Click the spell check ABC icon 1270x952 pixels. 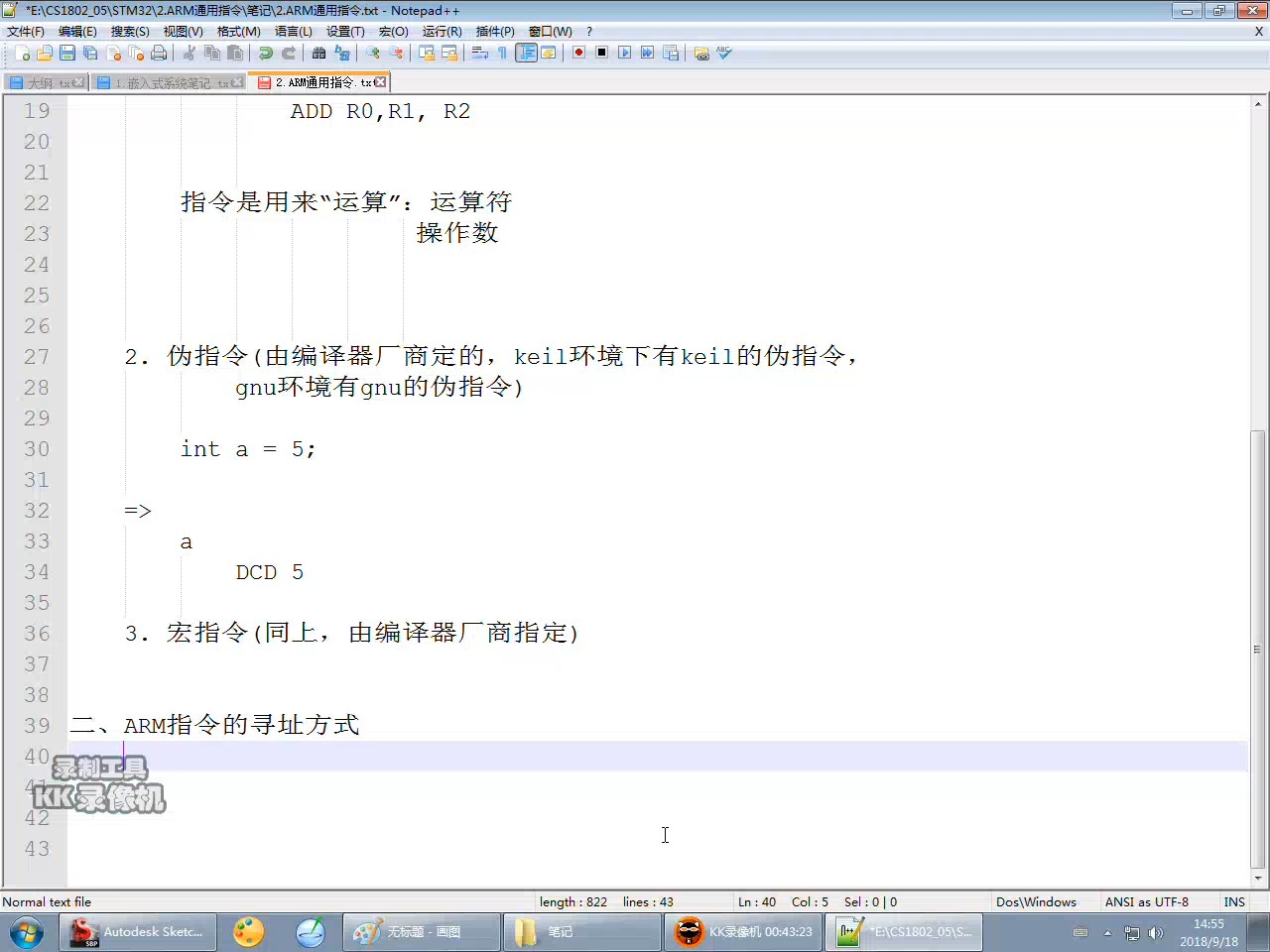(x=724, y=53)
